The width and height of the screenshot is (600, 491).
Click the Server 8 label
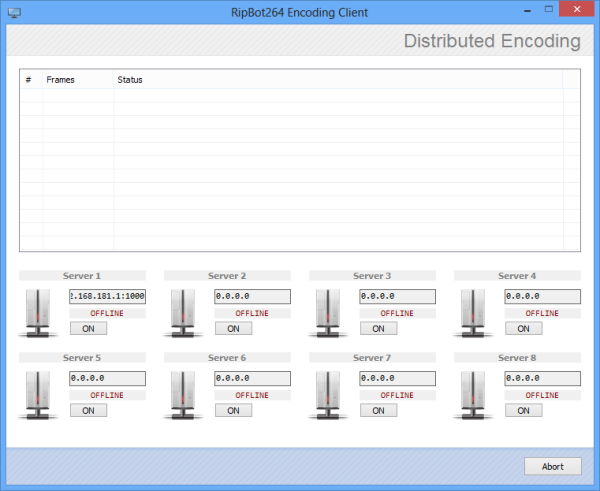tap(517, 357)
